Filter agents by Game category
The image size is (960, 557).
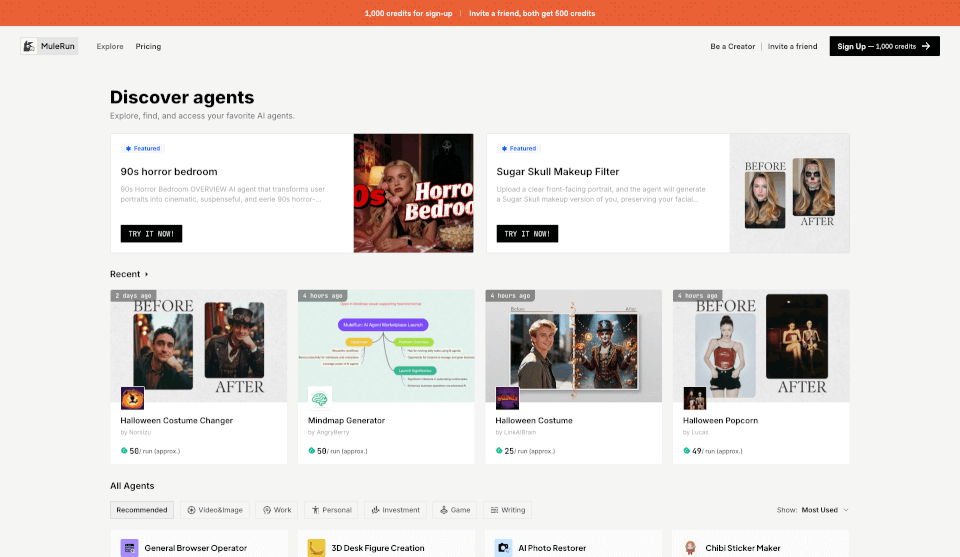click(x=455, y=510)
